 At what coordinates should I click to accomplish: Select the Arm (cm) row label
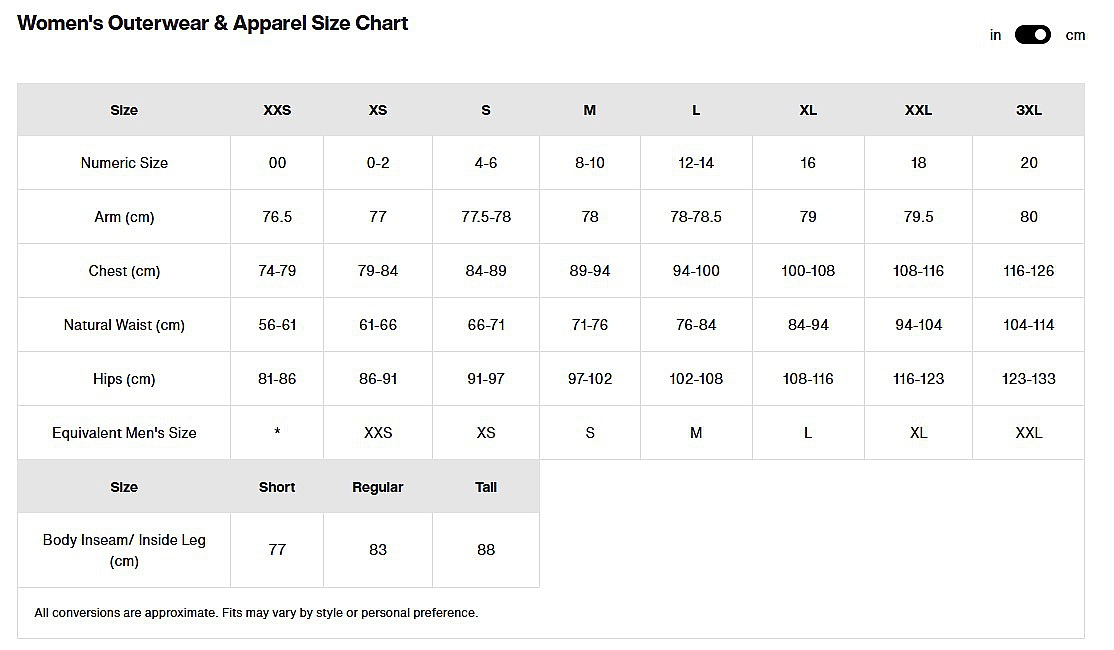click(124, 217)
